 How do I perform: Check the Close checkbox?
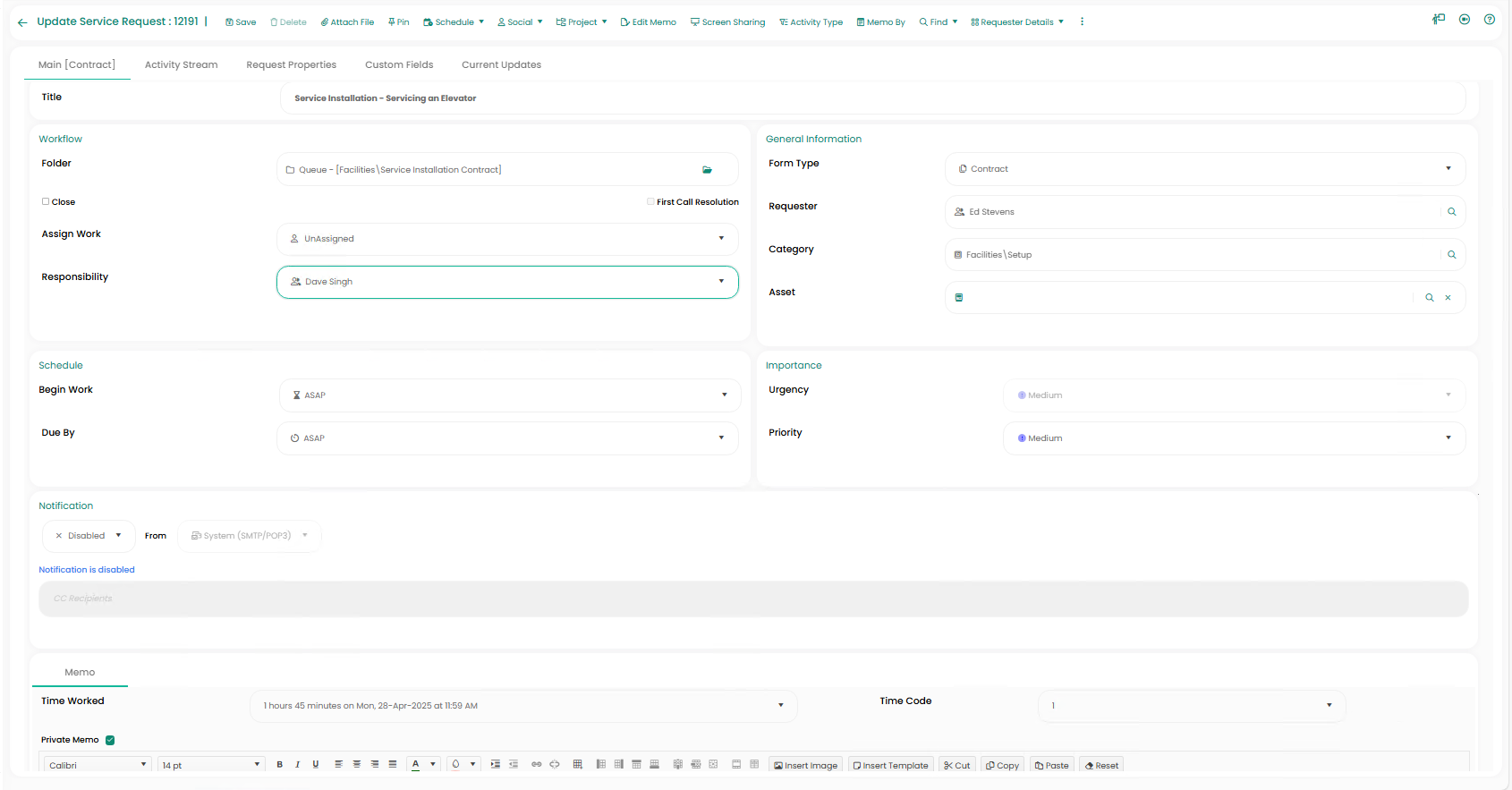point(46,202)
